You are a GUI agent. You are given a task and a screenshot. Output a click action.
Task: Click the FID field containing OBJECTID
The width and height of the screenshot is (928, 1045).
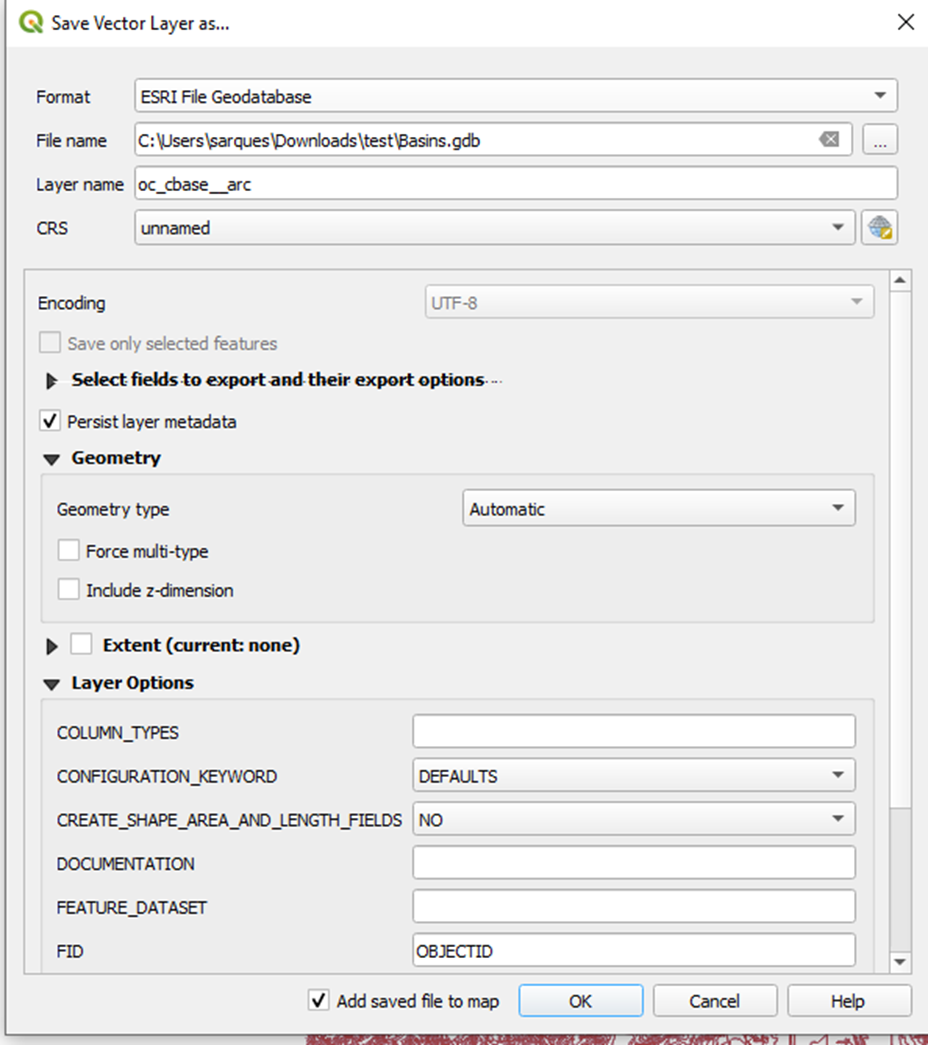point(633,950)
